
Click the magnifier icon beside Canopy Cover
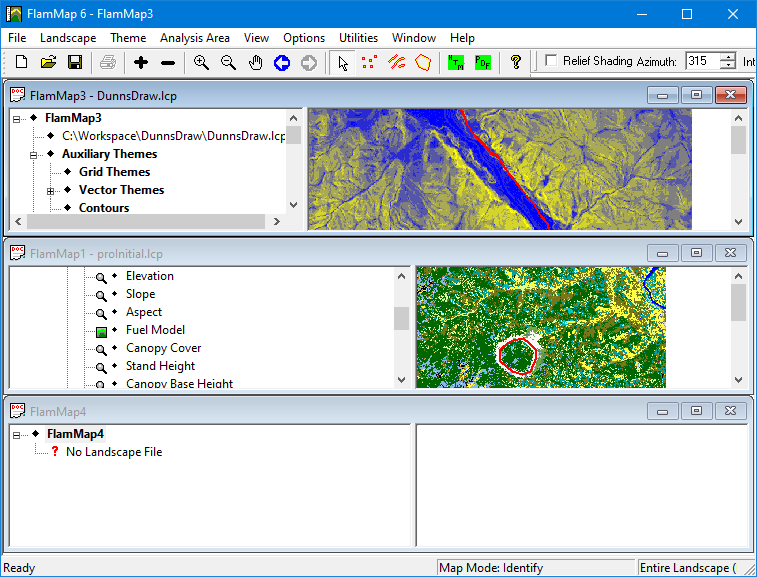point(101,350)
